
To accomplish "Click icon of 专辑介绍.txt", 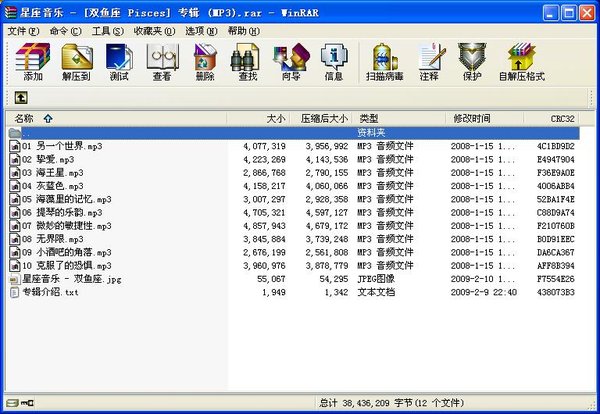I will pos(15,293).
